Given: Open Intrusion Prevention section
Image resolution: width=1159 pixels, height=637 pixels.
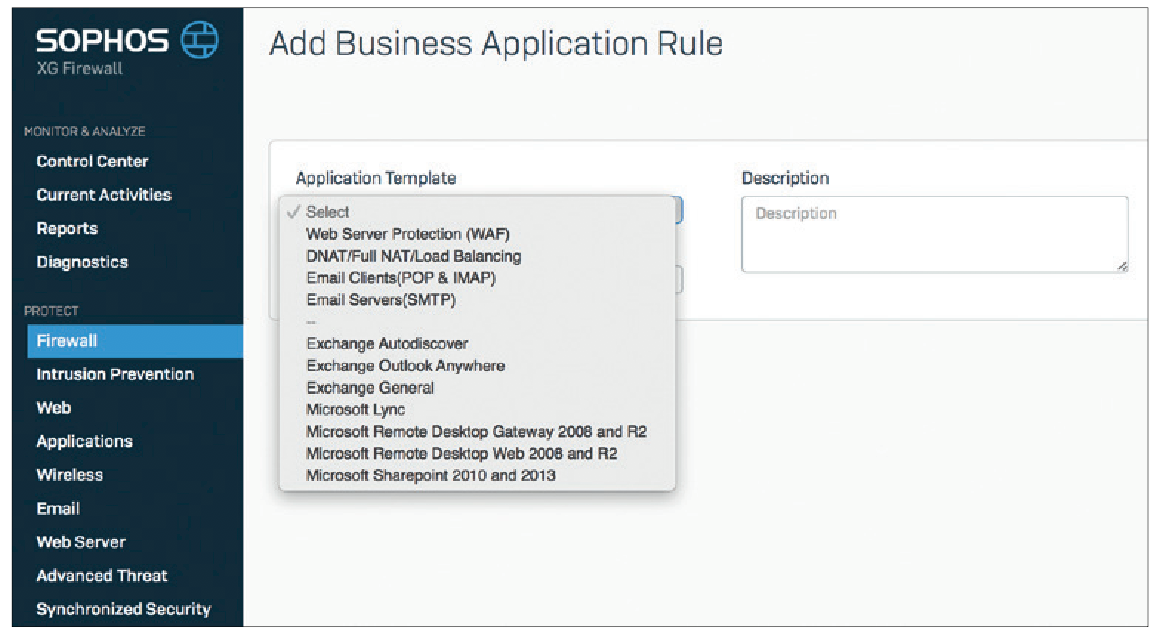Looking at the screenshot, I should point(115,374).
